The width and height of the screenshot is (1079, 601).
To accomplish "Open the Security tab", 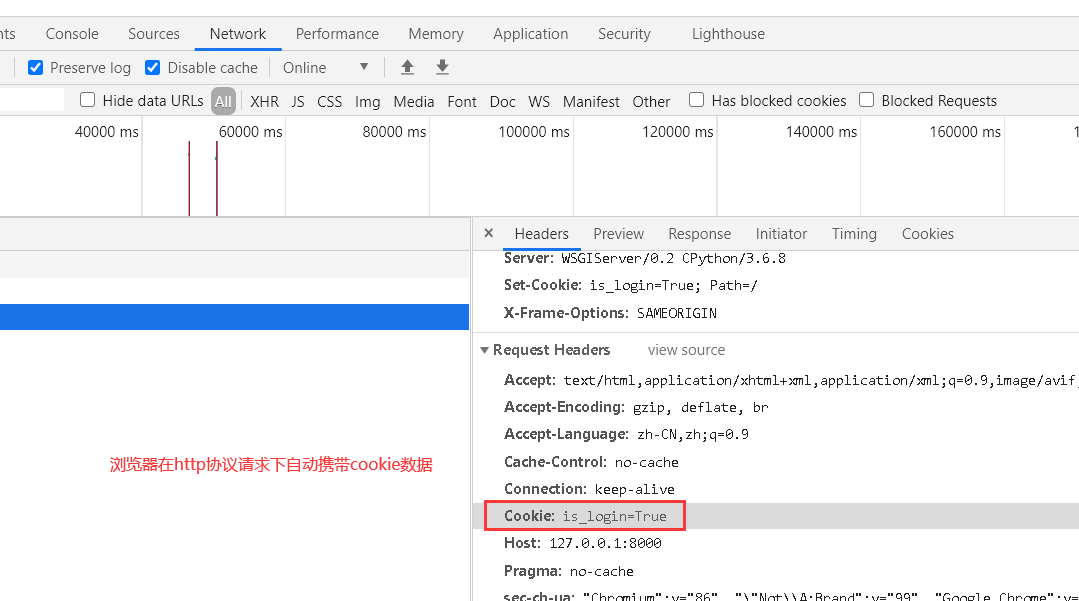I will [624, 34].
